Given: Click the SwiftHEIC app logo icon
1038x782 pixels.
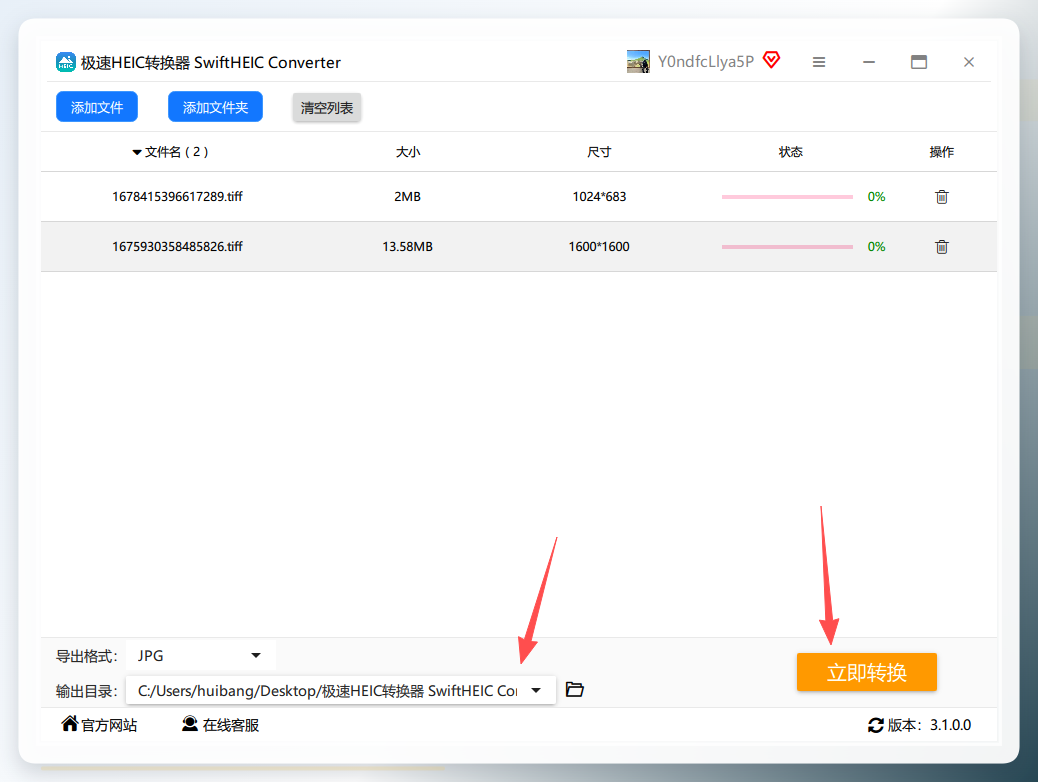Looking at the screenshot, I should pos(66,62).
